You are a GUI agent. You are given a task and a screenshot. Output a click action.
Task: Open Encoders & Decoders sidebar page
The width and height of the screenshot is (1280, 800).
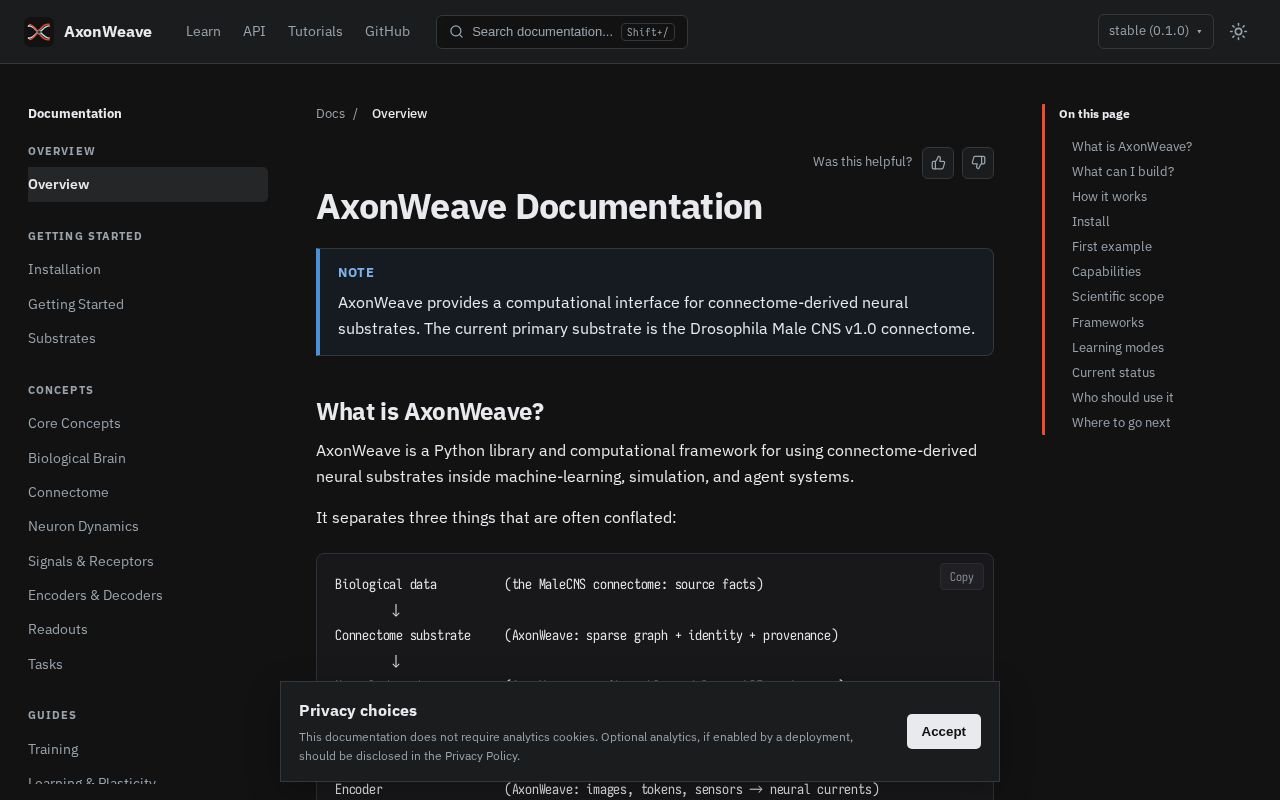95,595
